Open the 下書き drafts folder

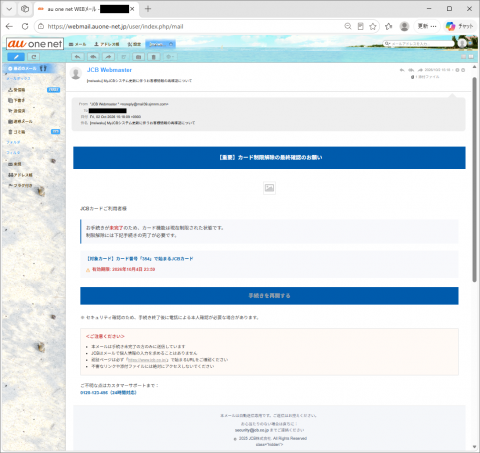click(x=17, y=100)
